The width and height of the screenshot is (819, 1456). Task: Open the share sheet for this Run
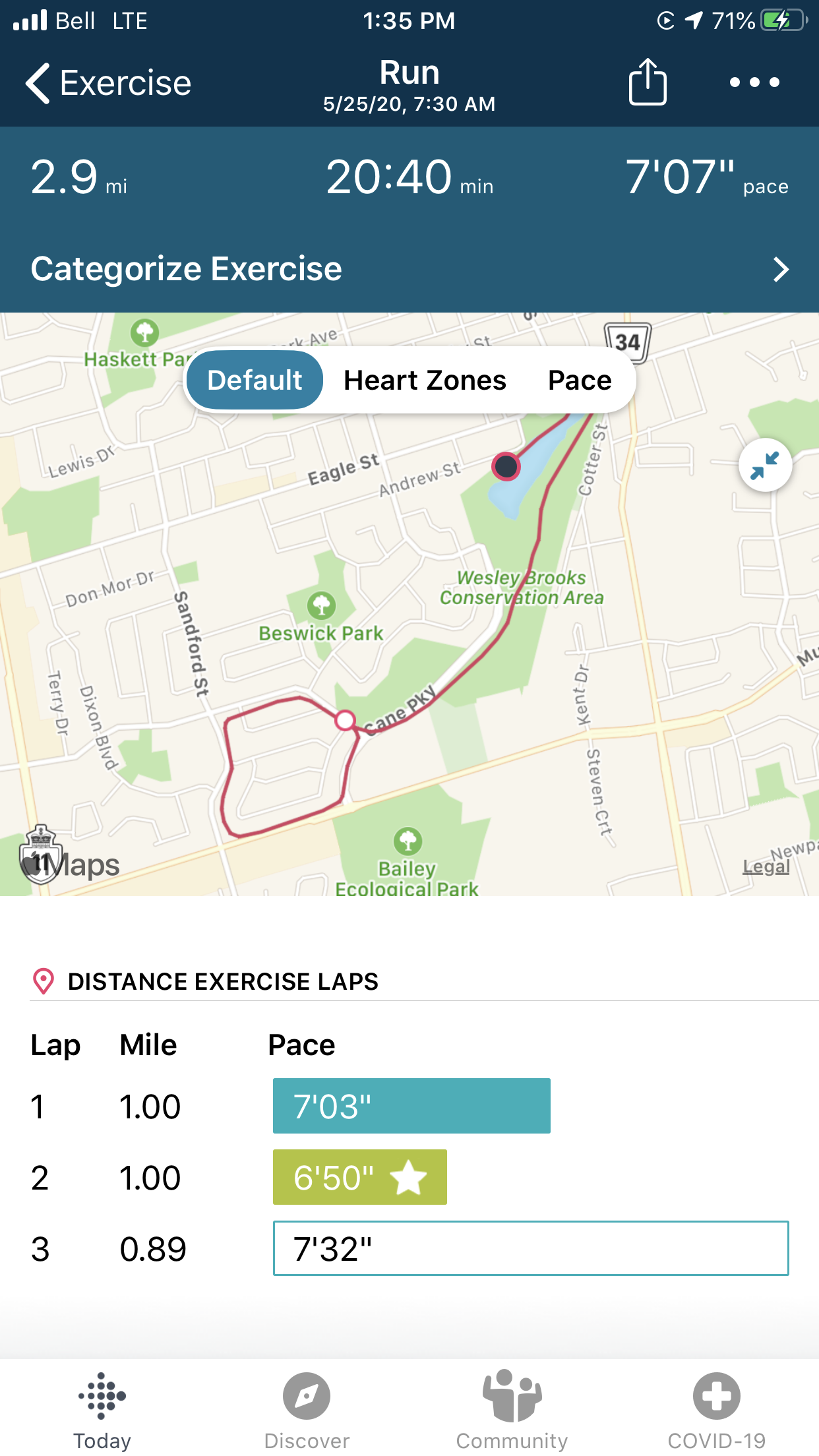(648, 82)
